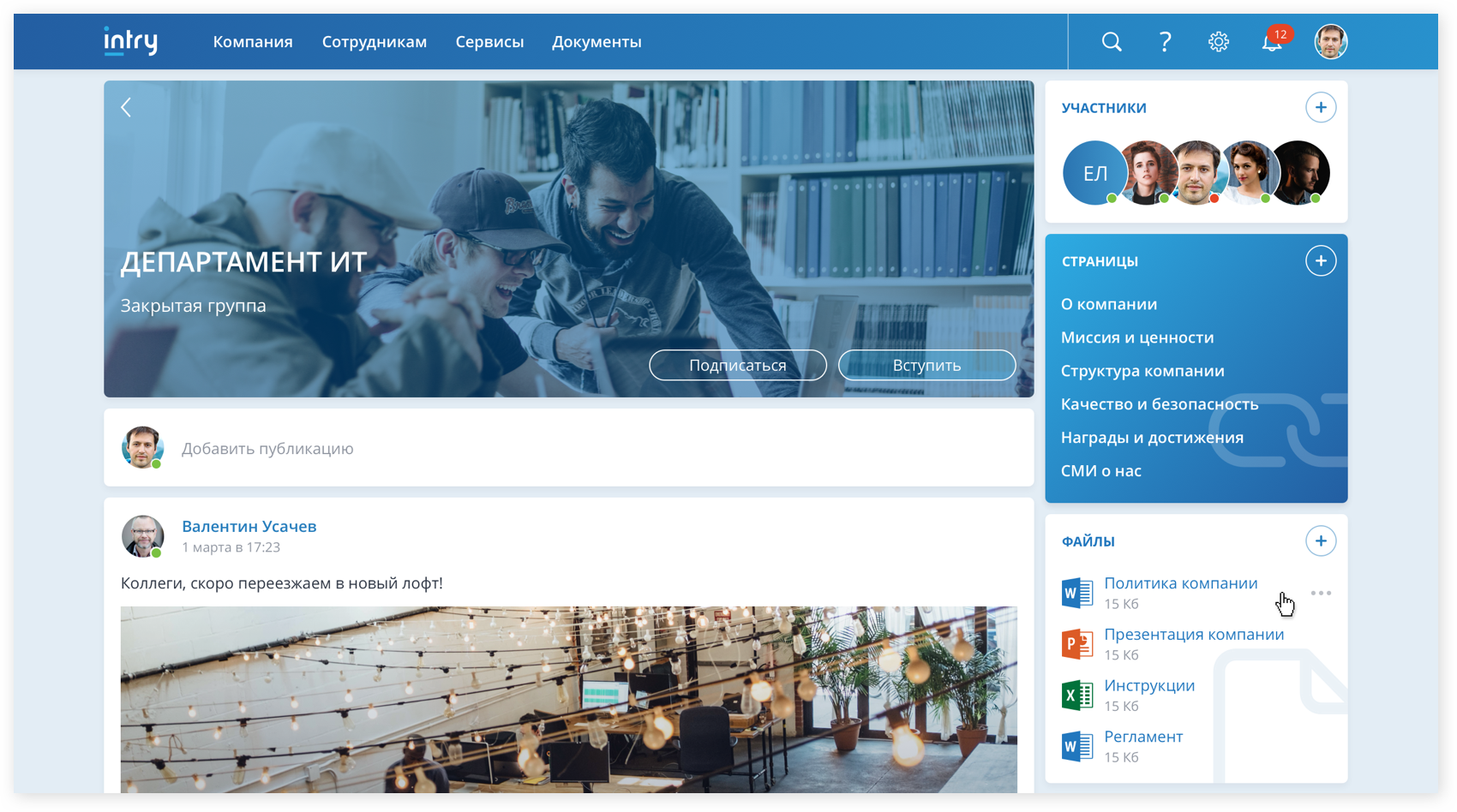The height and width of the screenshot is (812, 1457).
Task: Add a file with plus icon
Action: coord(1320,541)
